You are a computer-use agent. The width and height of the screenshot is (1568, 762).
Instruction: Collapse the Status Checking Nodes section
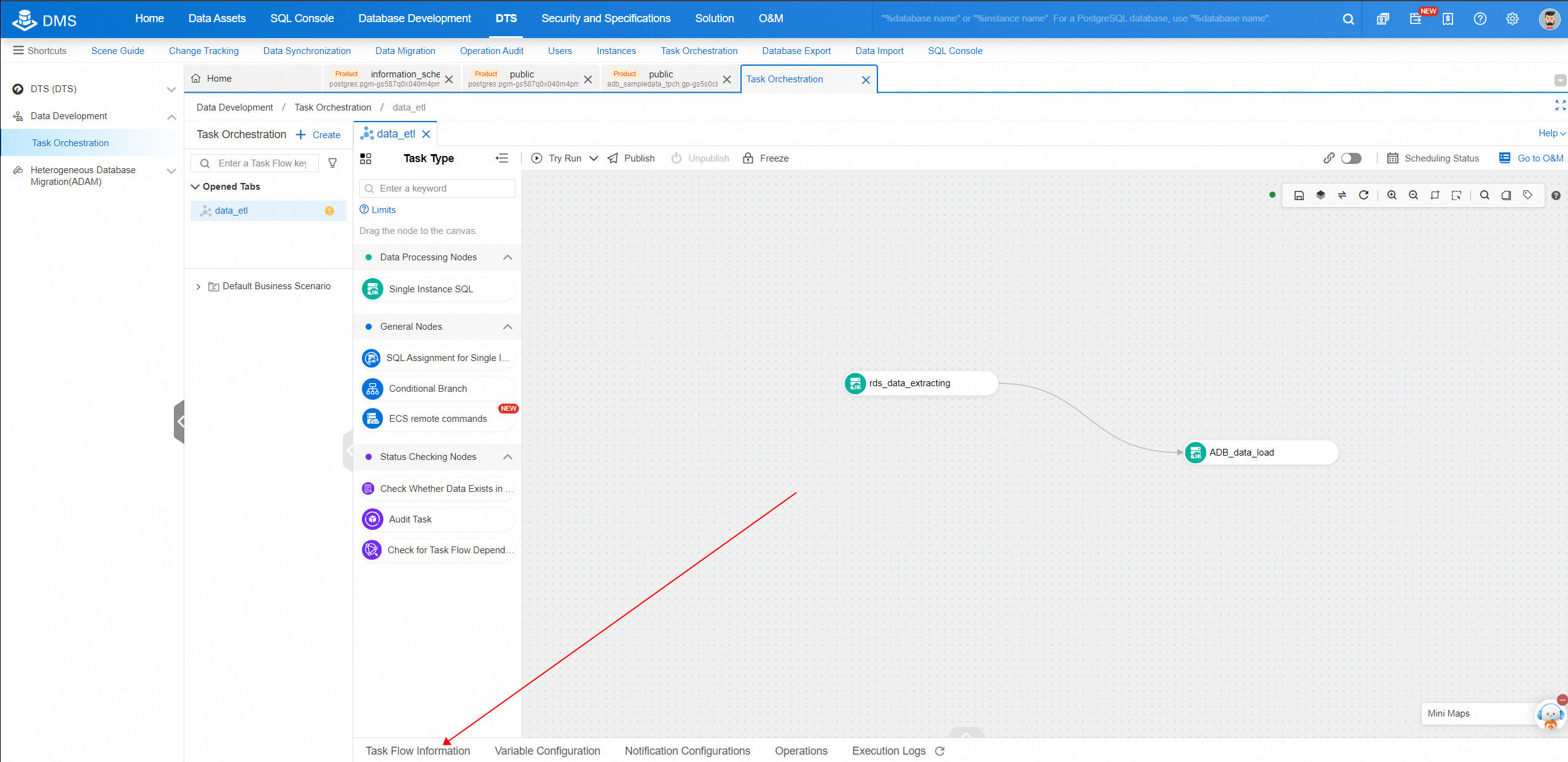point(508,457)
